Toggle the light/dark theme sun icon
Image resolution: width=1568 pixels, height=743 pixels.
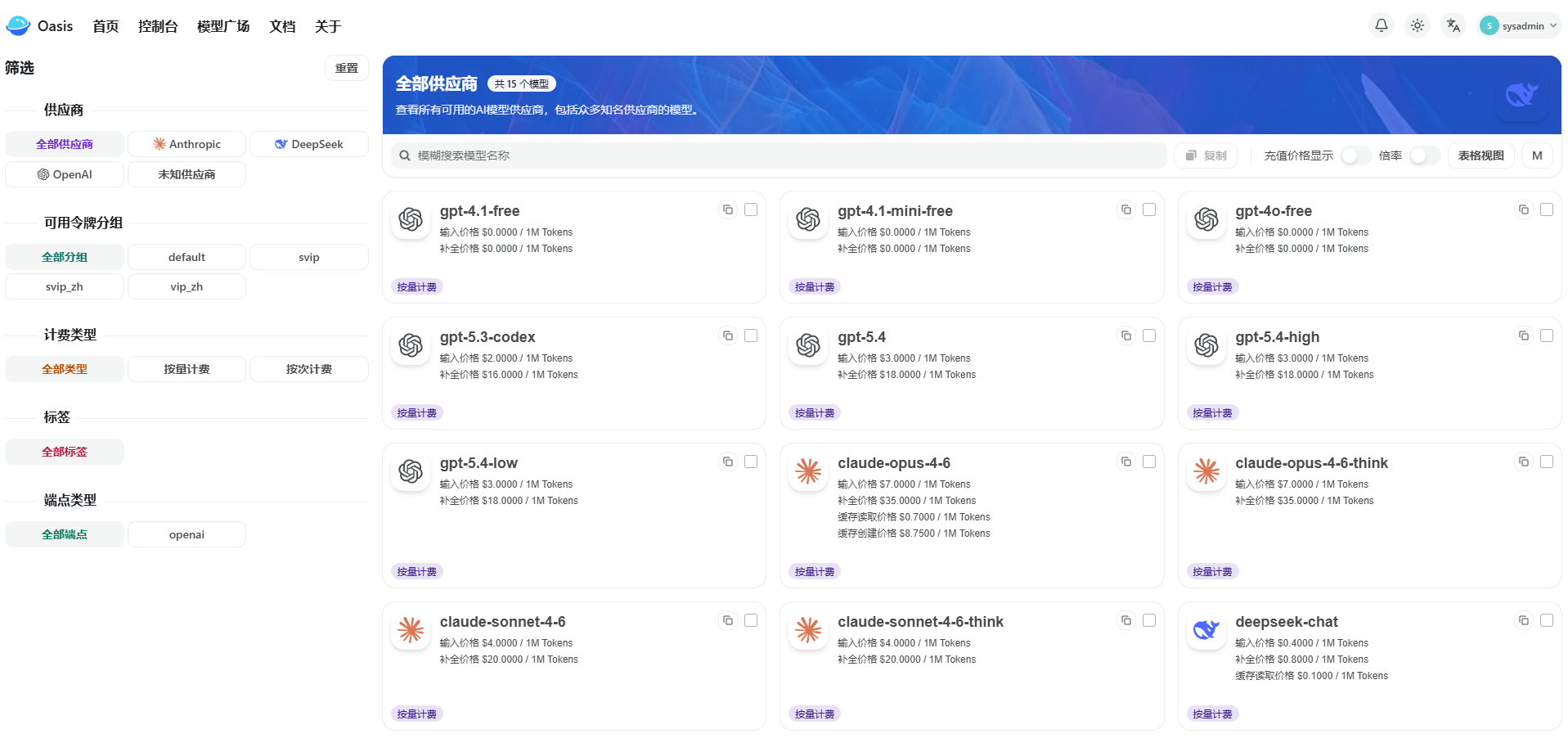[x=1417, y=25]
